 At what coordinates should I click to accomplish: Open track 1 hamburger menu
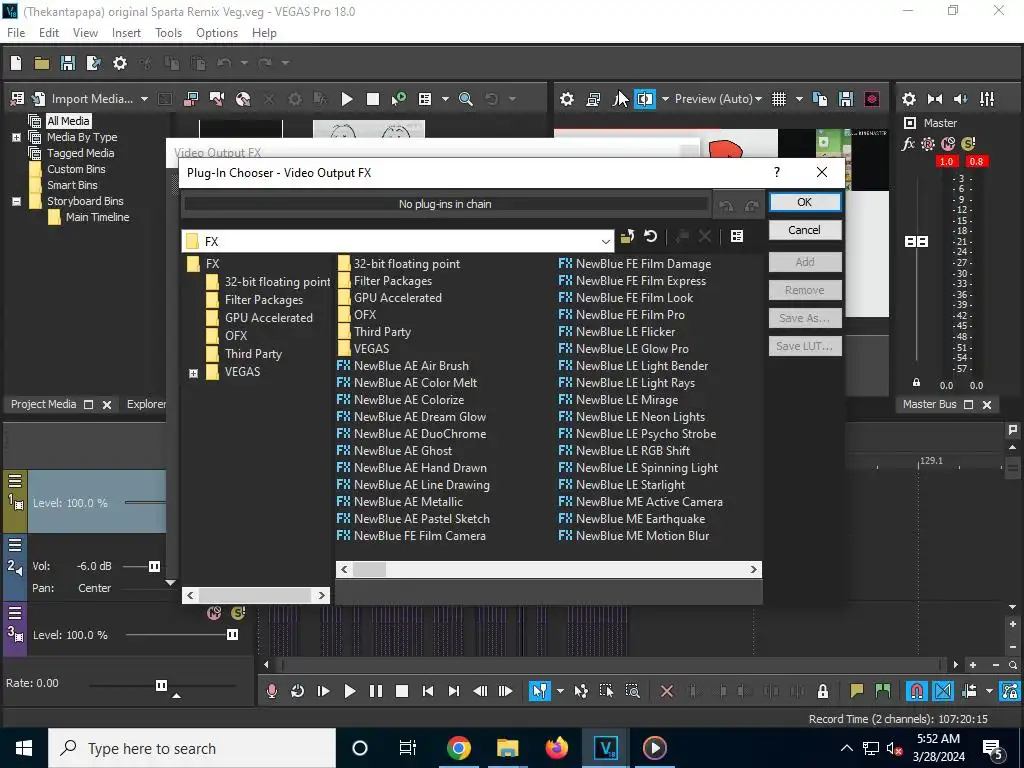point(15,482)
